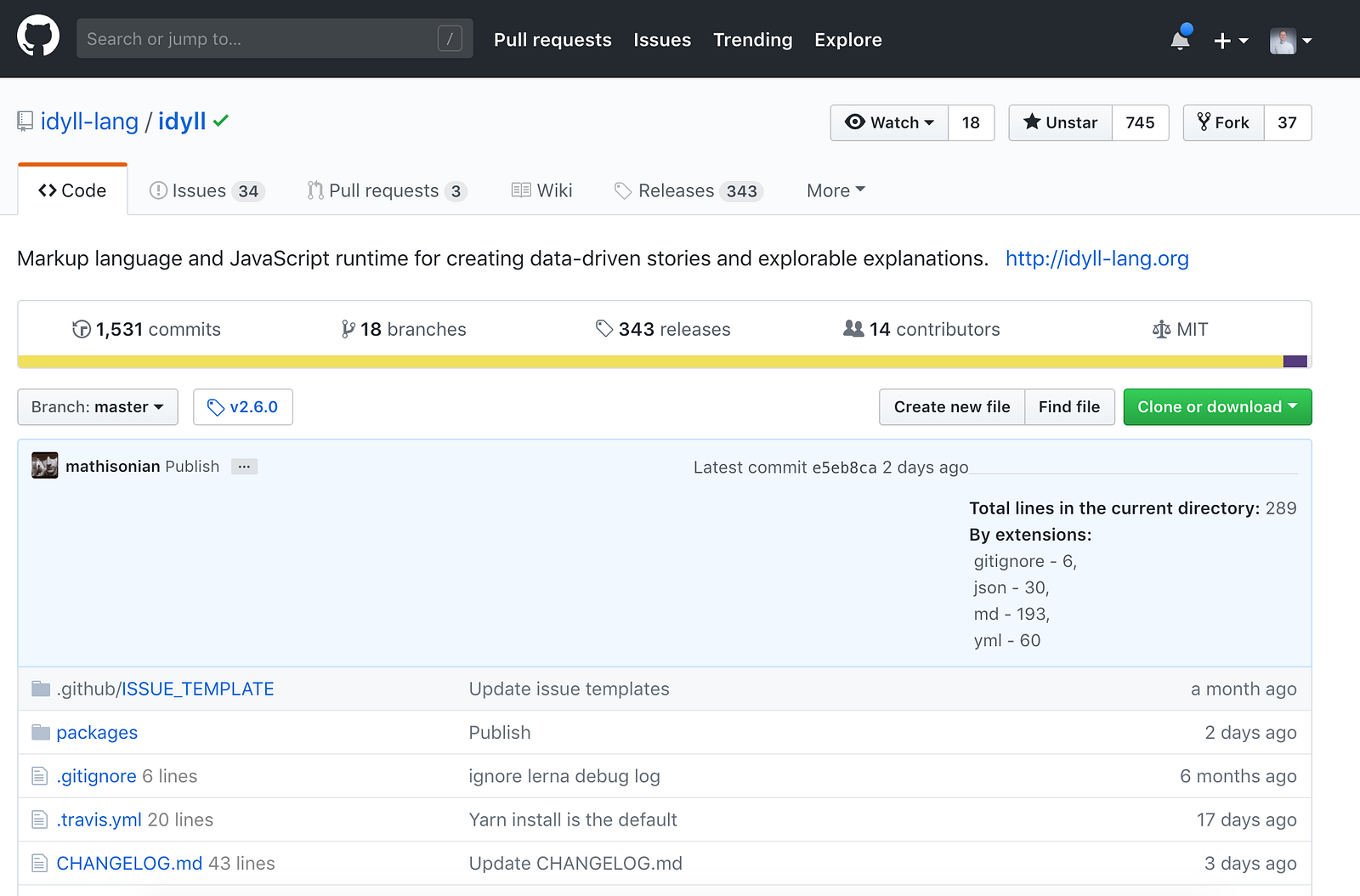The image size is (1360, 896).
Task: Expand the Clone or download menu
Action: pos(1217,407)
